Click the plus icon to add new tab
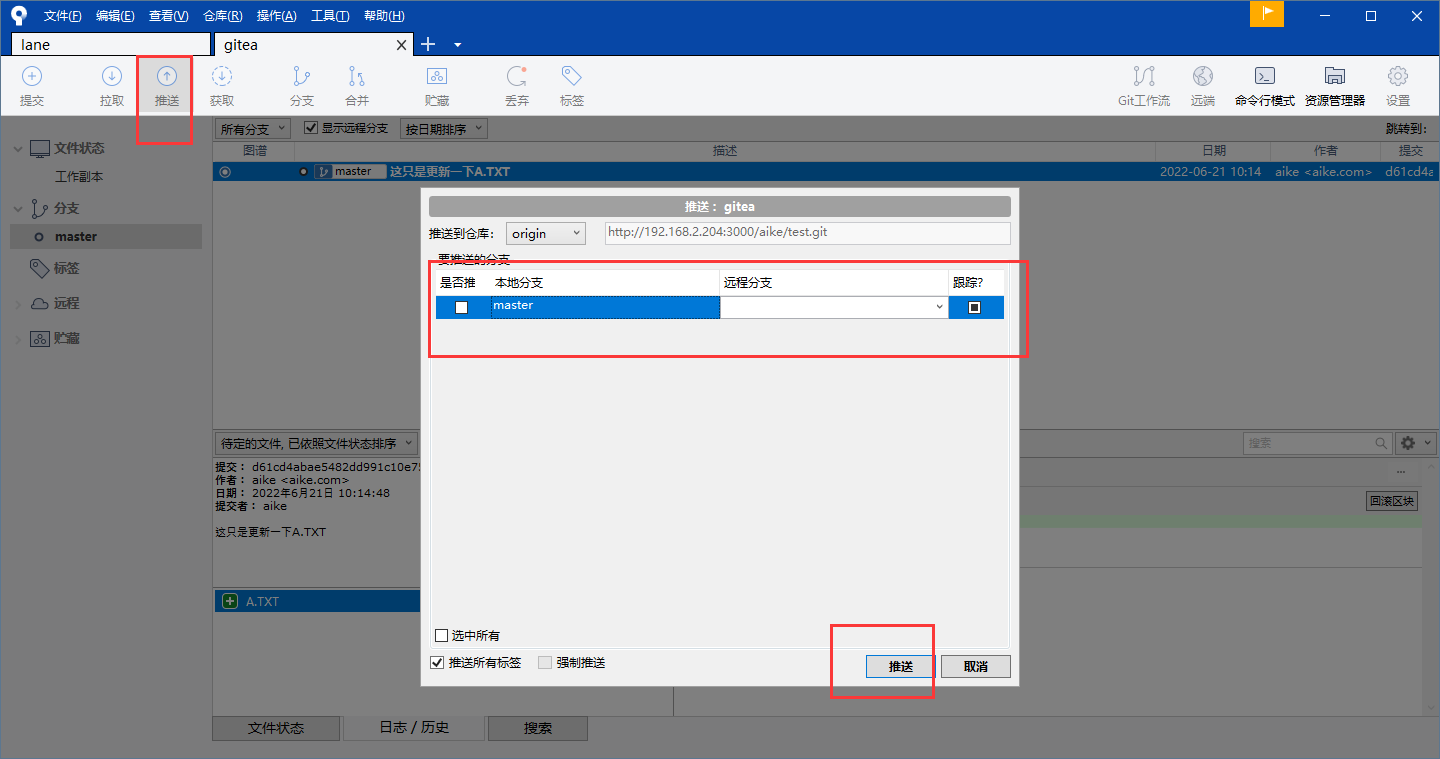 pyautogui.click(x=428, y=44)
